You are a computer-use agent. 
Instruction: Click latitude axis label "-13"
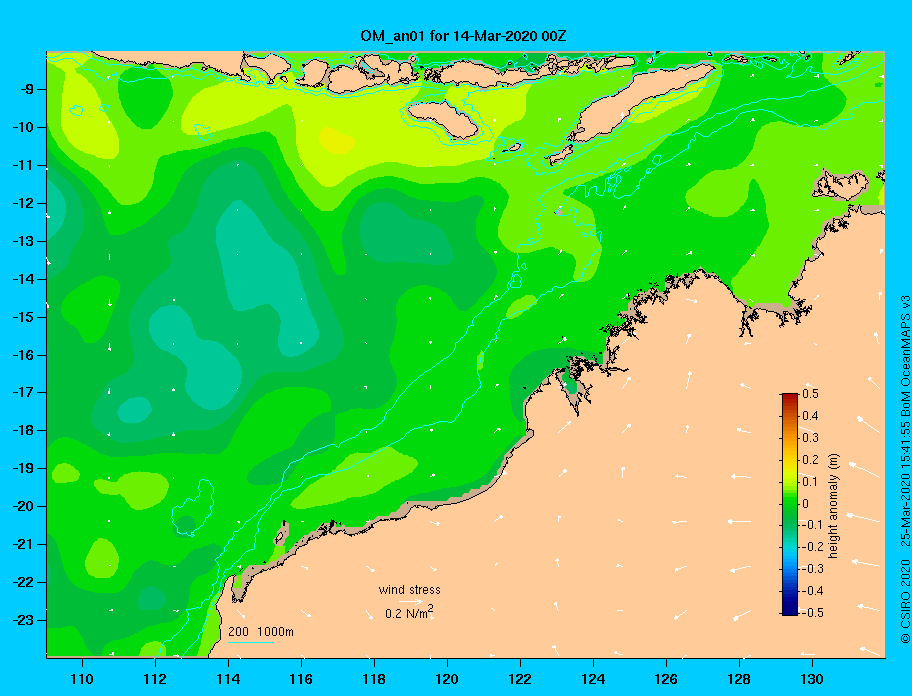coord(23,241)
